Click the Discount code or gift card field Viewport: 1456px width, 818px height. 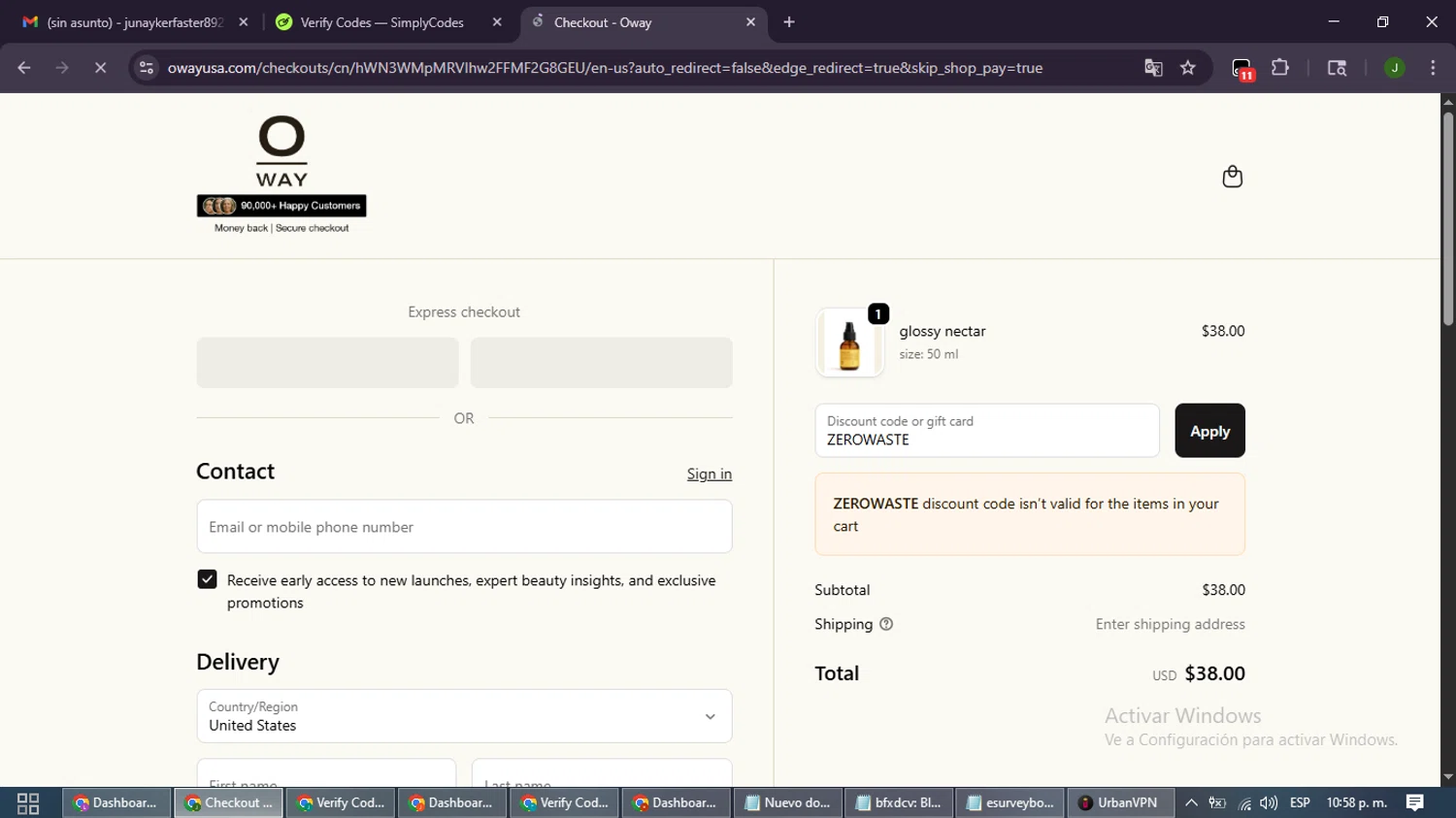coord(987,431)
